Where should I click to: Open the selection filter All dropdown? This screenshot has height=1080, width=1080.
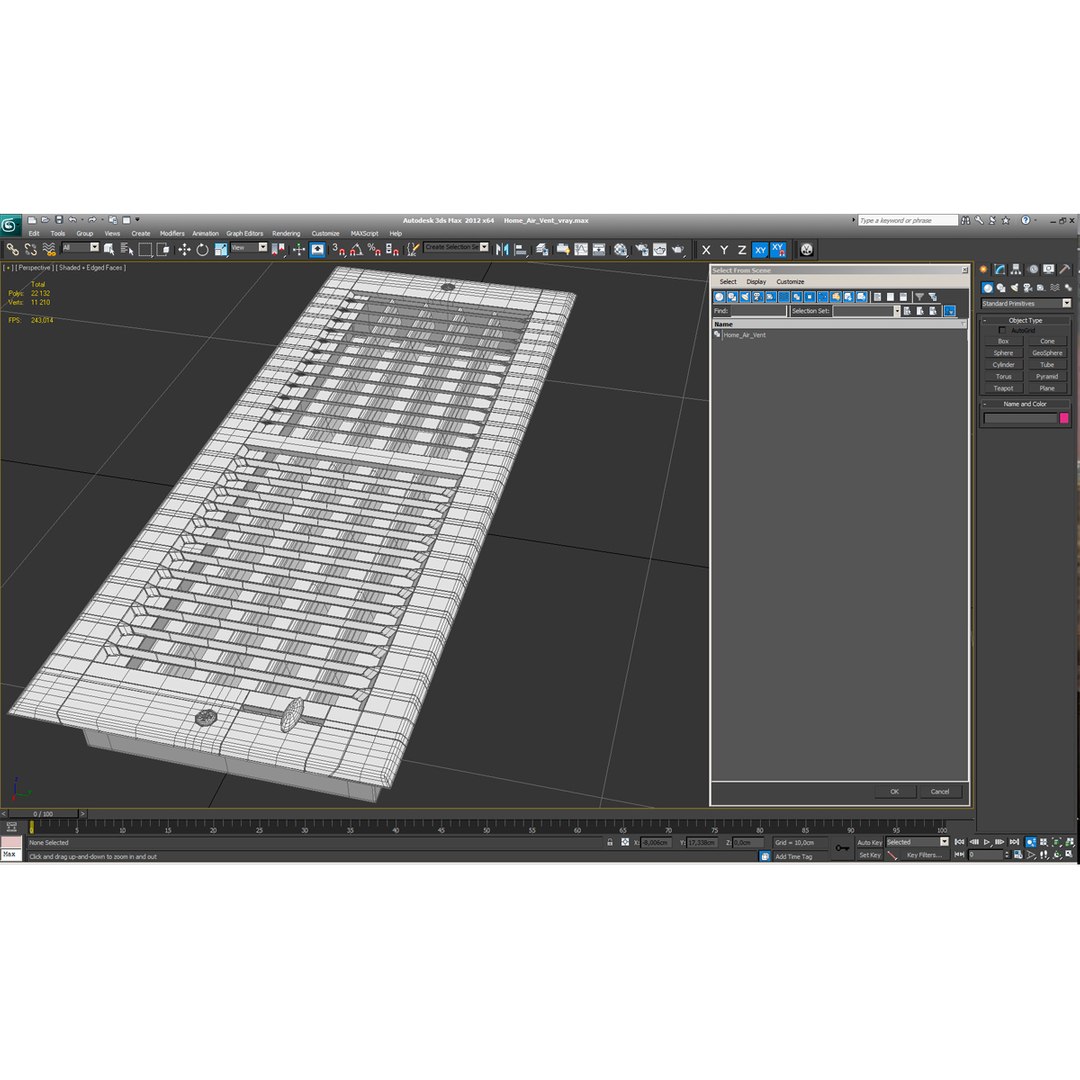point(80,248)
